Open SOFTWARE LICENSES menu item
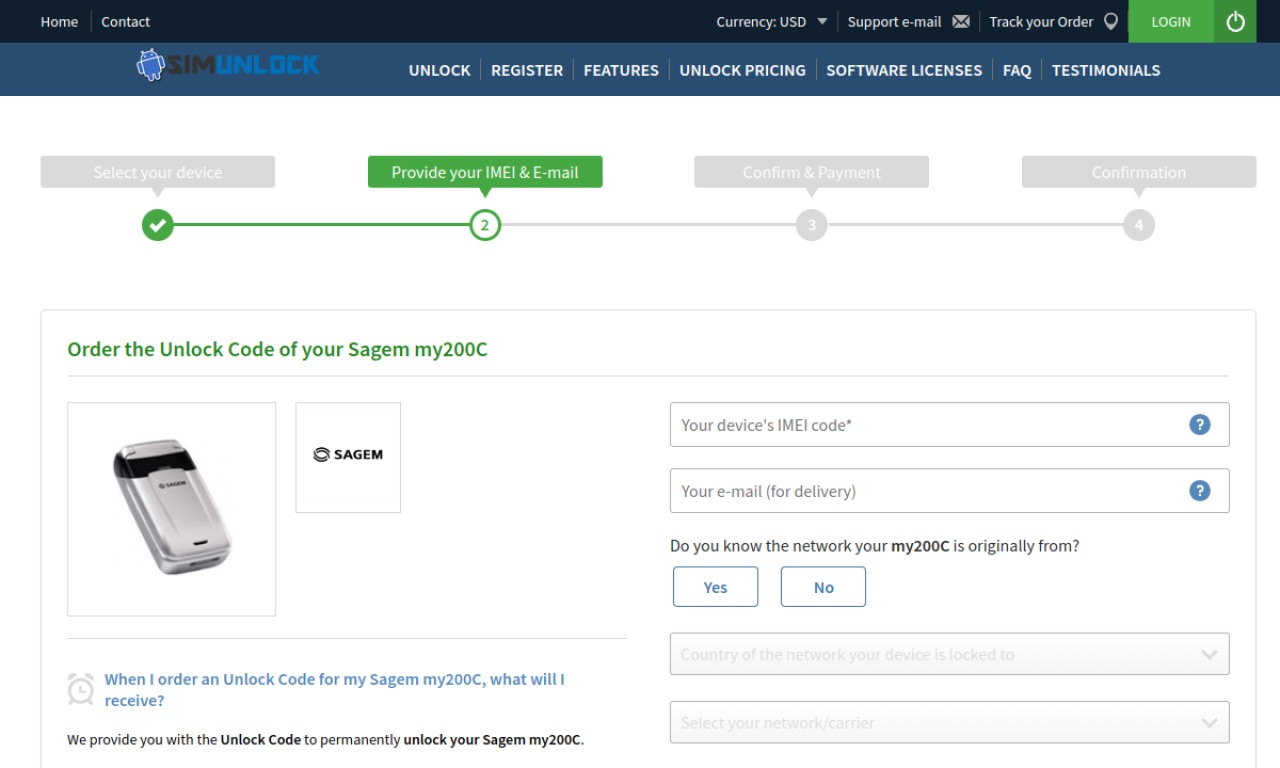Image resolution: width=1280 pixels, height=768 pixels. point(904,70)
